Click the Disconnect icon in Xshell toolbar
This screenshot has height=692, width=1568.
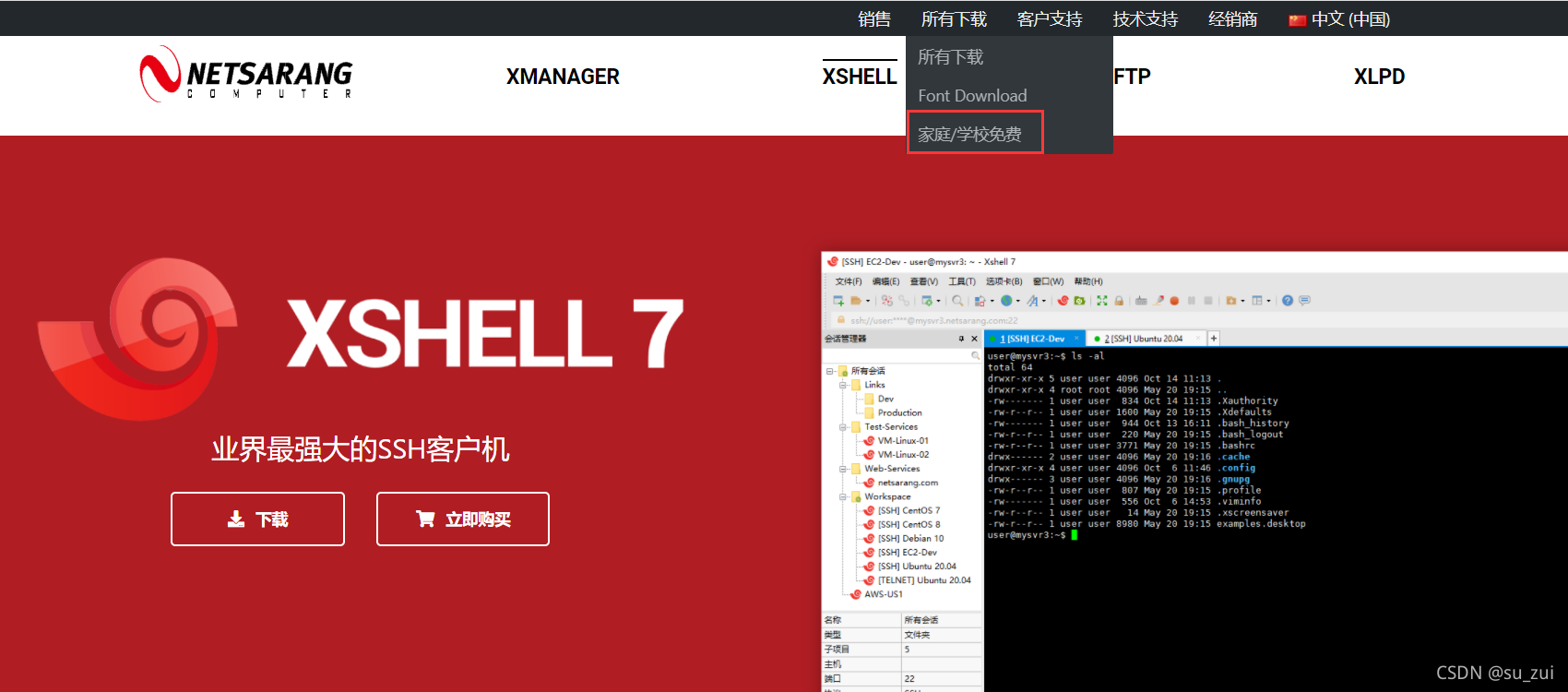(887, 301)
